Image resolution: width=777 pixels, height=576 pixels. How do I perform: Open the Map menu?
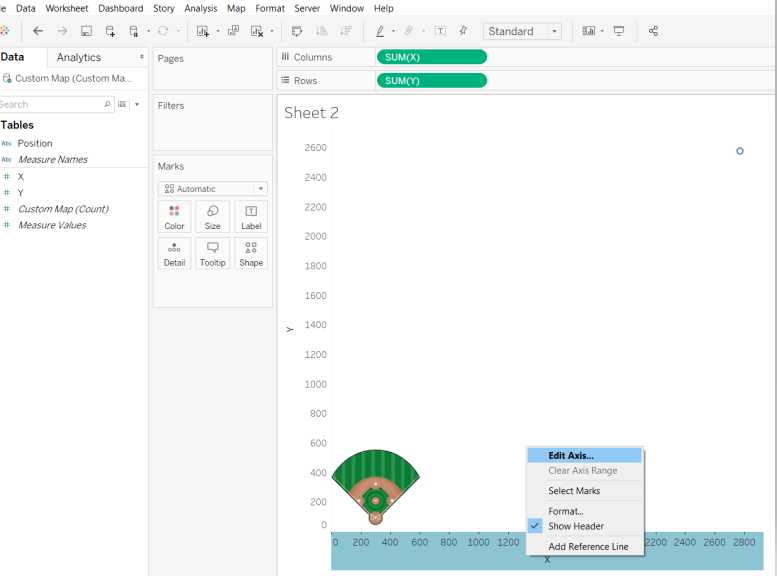tap(236, 8)
